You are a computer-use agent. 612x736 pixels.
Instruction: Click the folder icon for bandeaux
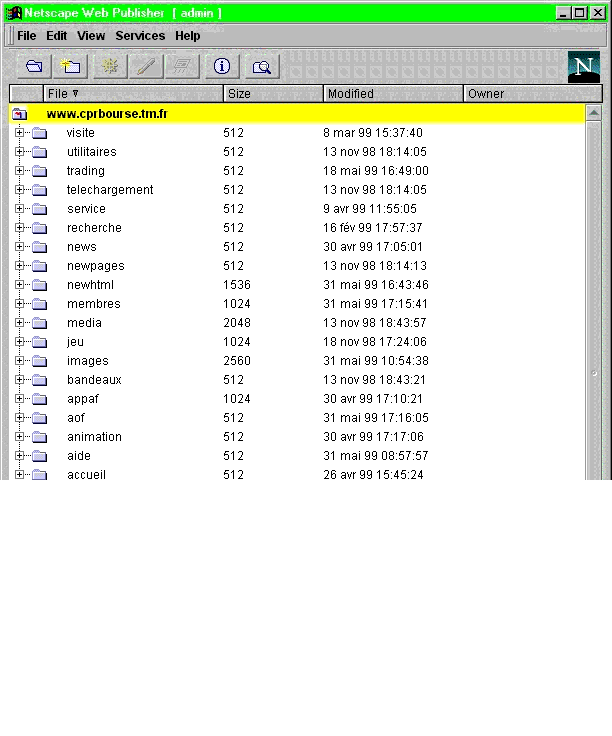[39, 380]
